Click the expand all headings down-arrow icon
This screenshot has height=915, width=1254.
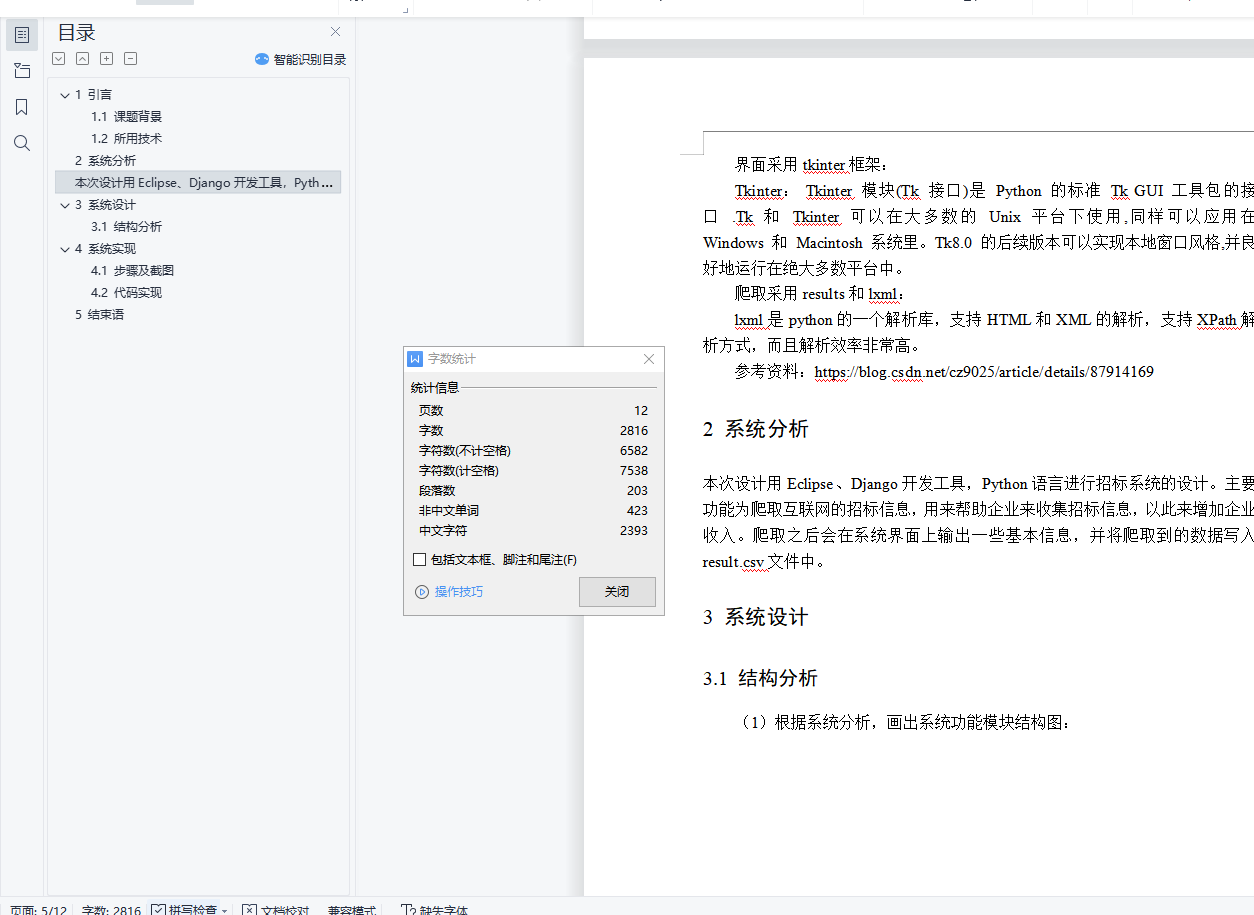click(x=59, y=59)
